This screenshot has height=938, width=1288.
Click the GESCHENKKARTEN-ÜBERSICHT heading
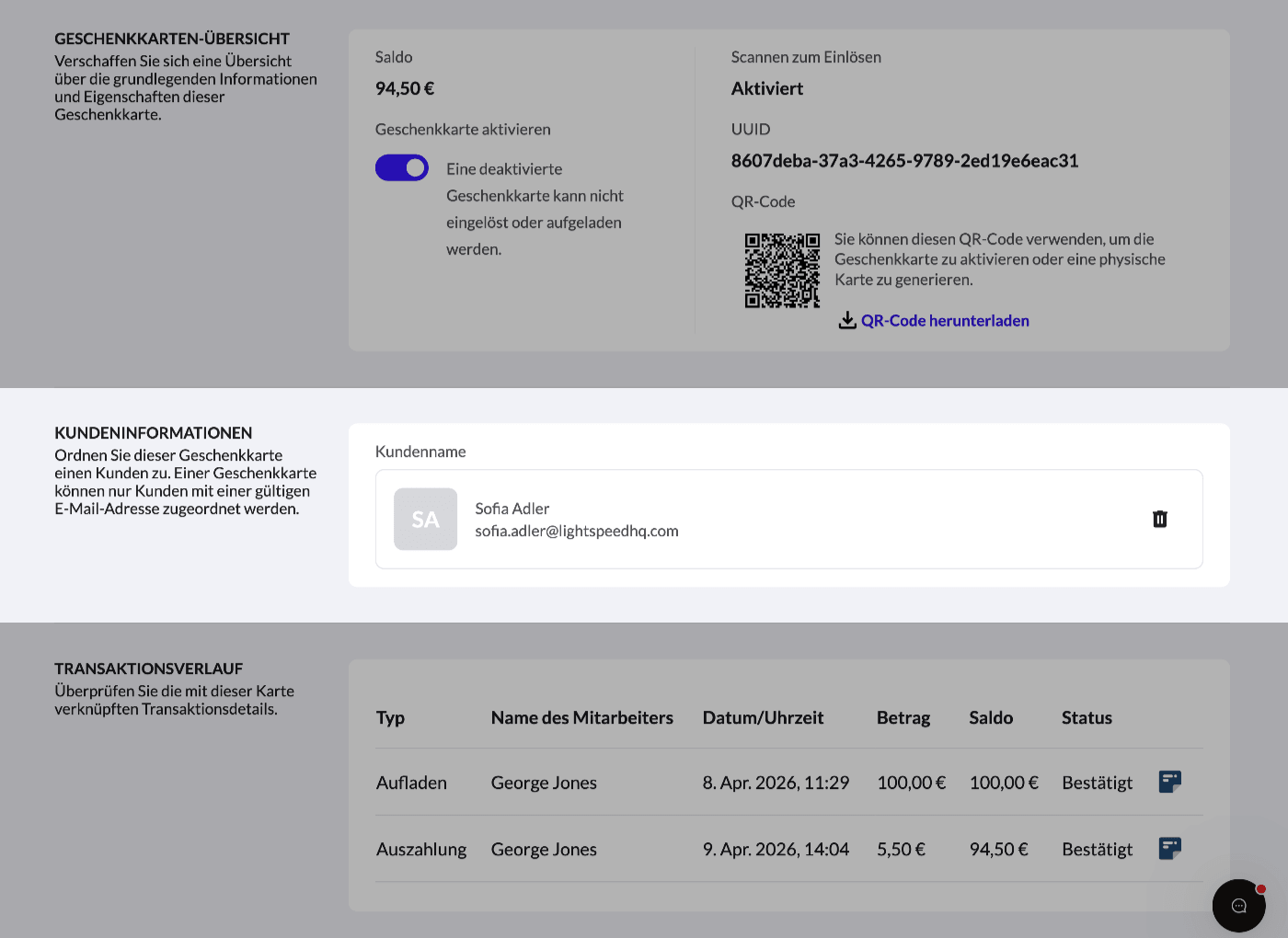pyautogui.click(x=172, y=39)
